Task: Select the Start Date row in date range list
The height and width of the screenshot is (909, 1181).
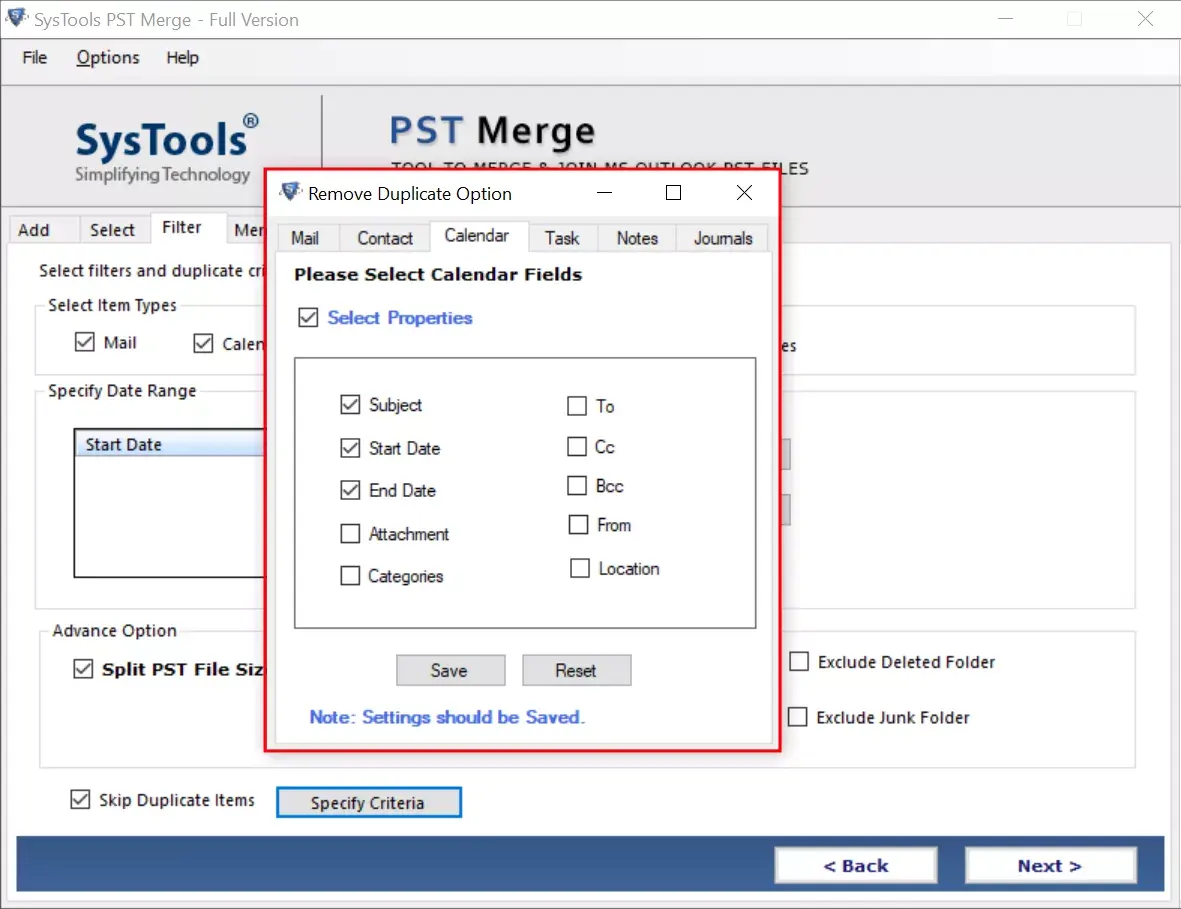Action: click(x=170, y=444)
